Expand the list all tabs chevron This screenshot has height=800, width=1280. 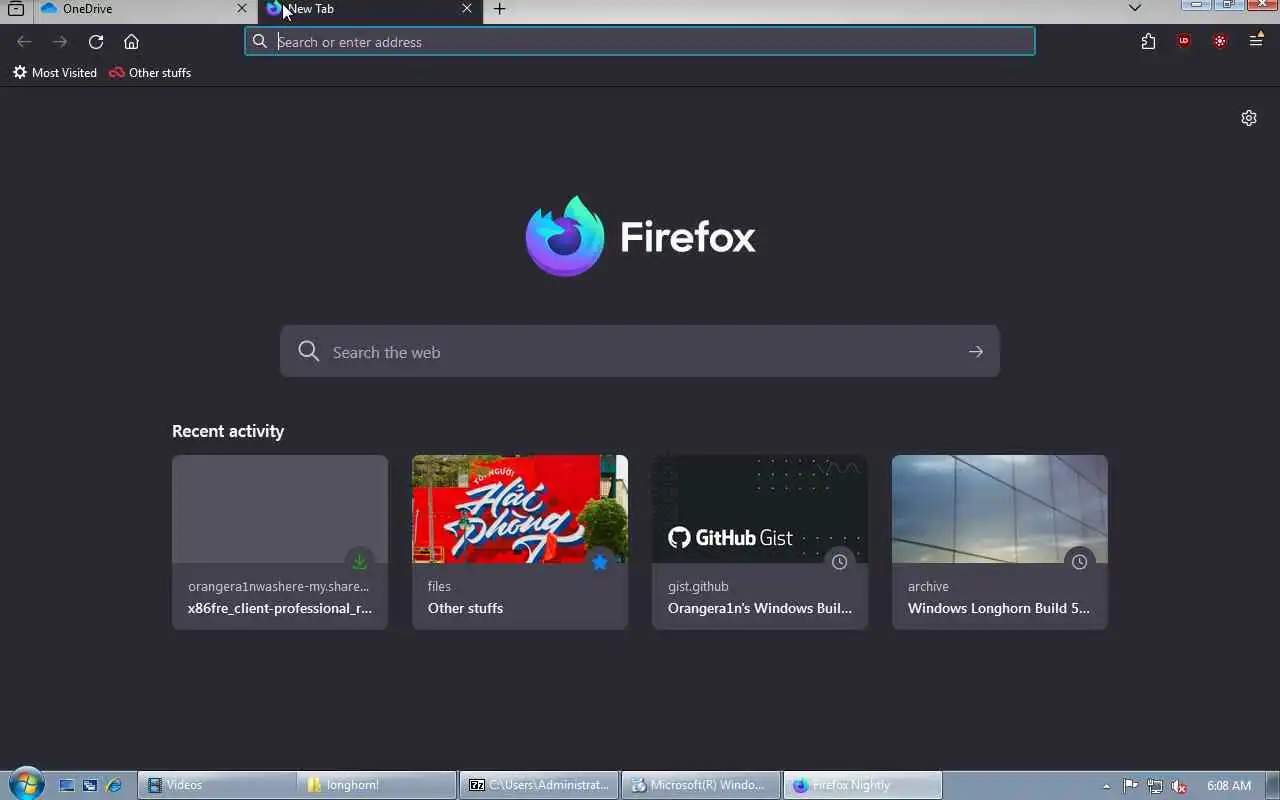coord(1134,8)
